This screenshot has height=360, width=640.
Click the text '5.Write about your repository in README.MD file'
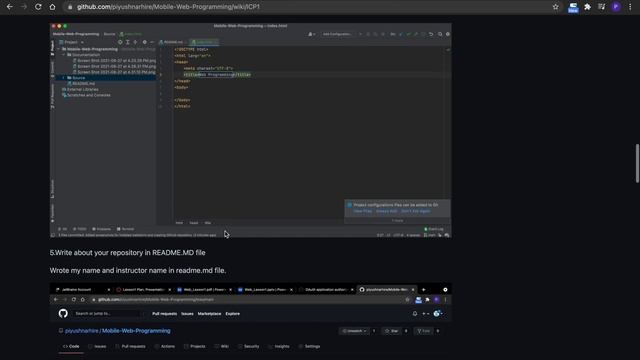[127, 253]
